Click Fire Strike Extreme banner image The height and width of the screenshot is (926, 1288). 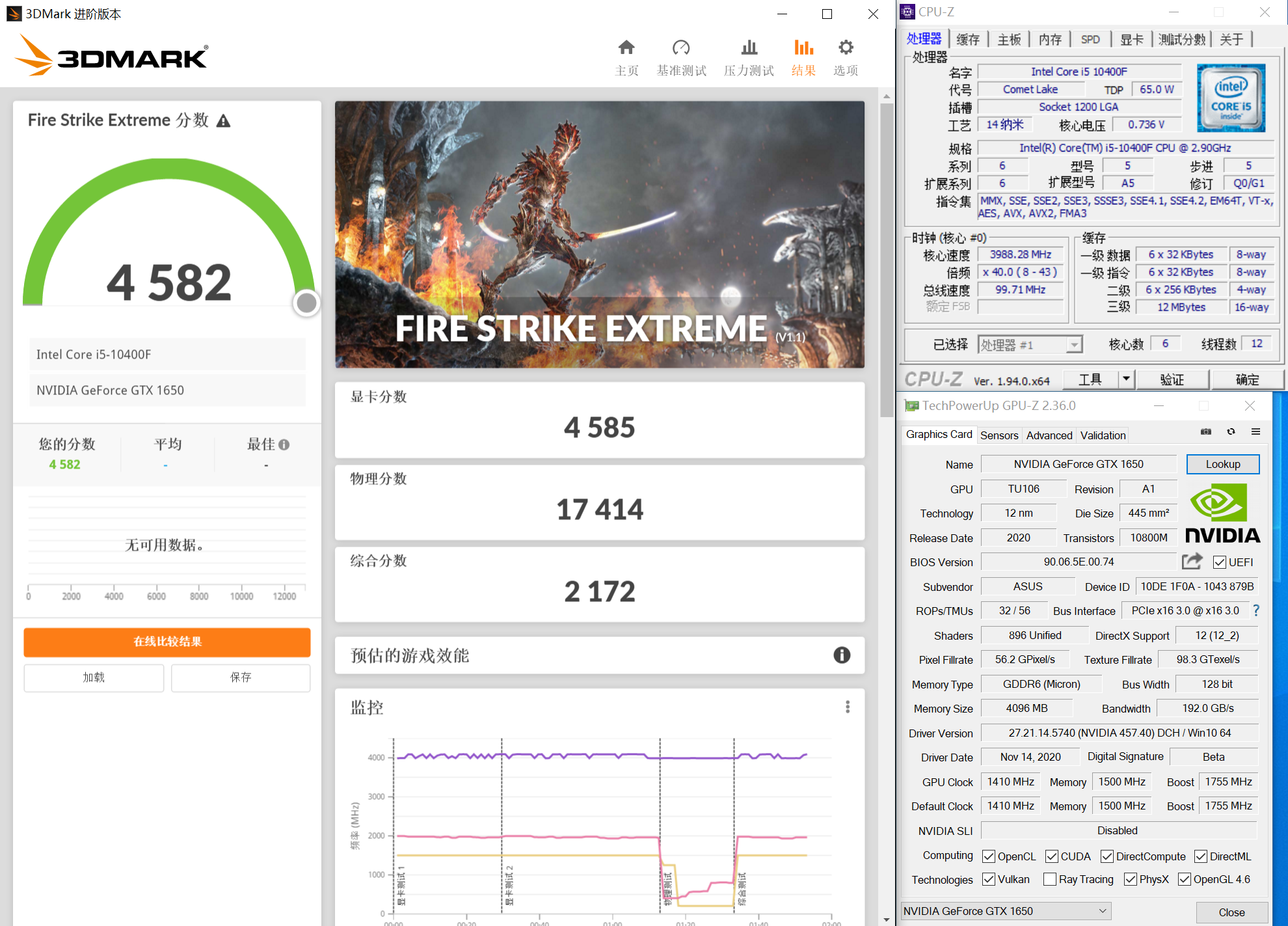[600, 234]
